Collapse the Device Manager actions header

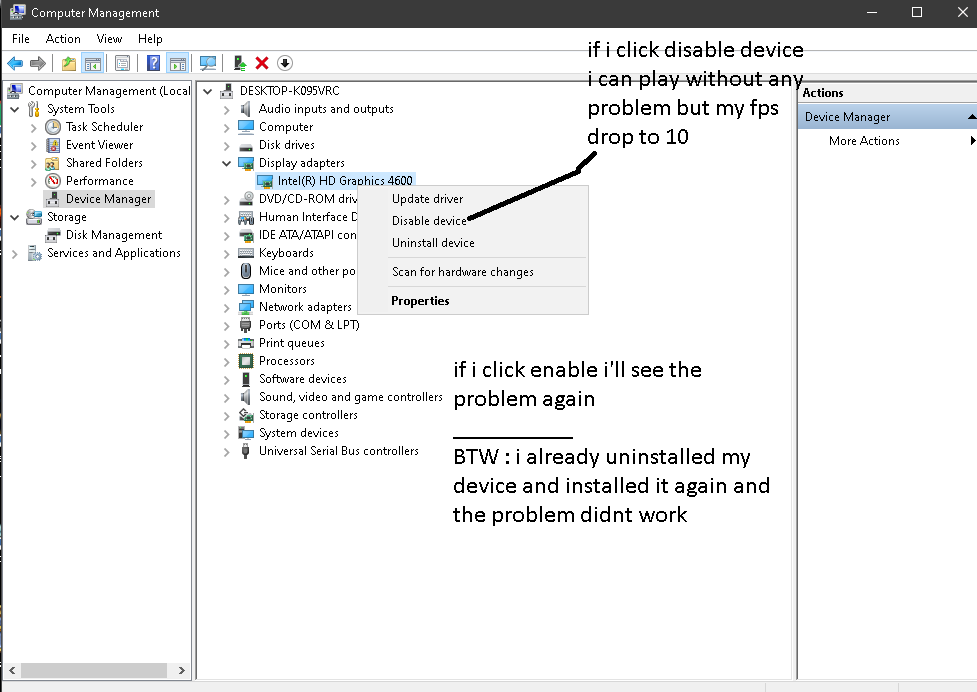[971, 117]
